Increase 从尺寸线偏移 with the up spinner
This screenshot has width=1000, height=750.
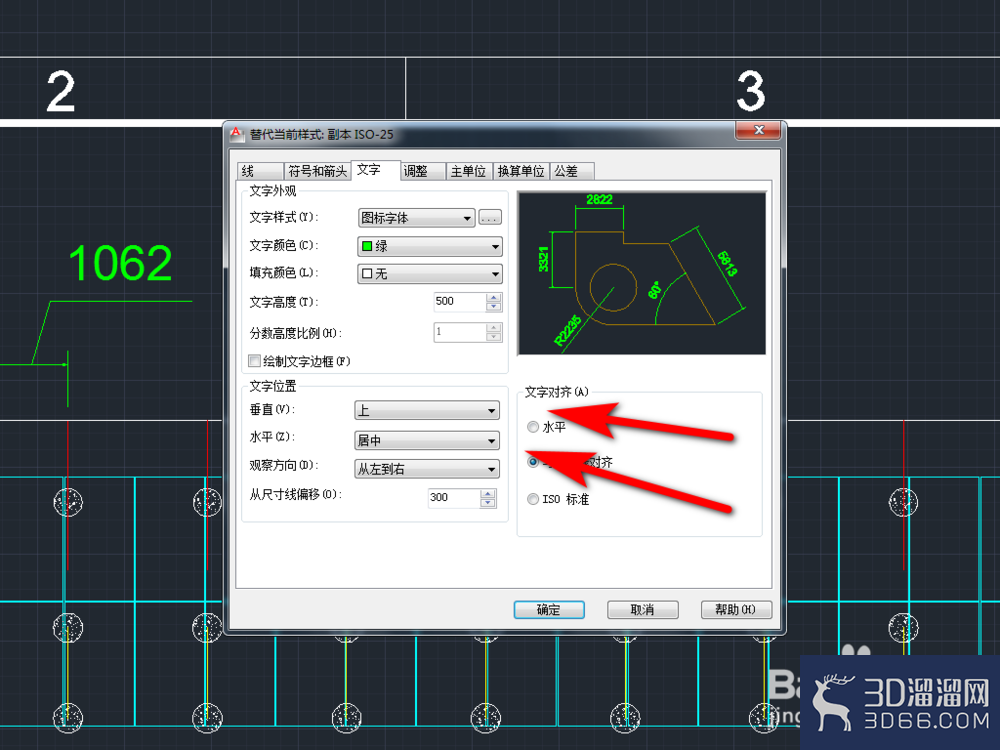tap(488, 493)
